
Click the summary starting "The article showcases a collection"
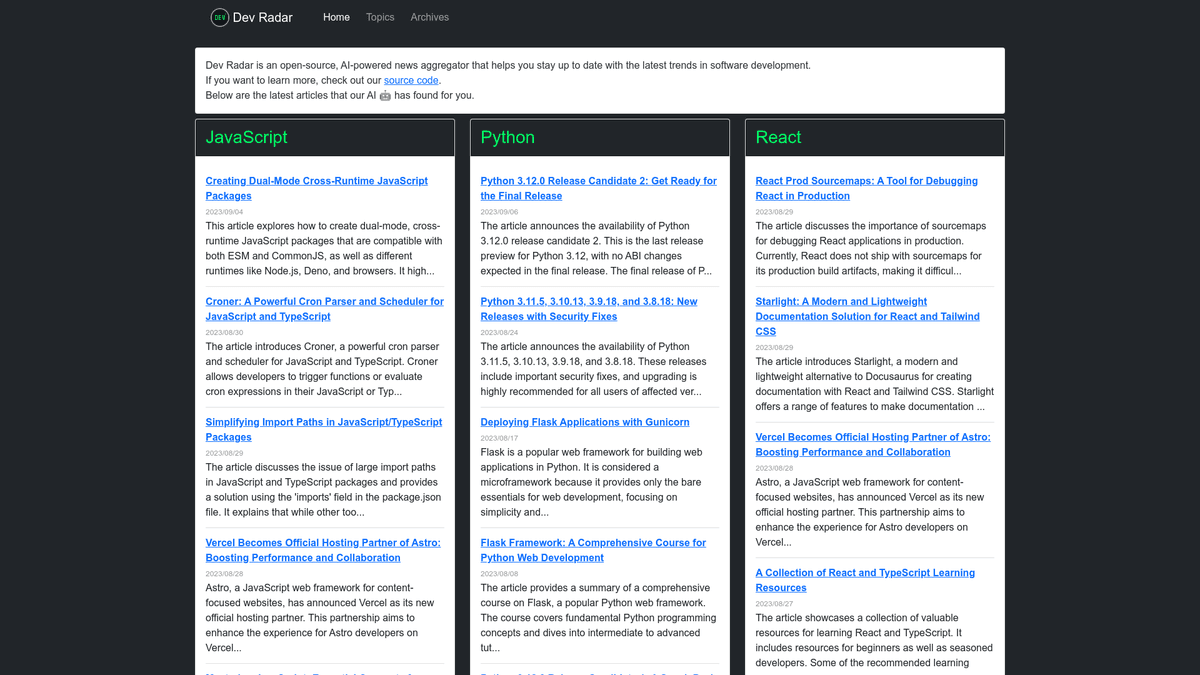point(874,640)
